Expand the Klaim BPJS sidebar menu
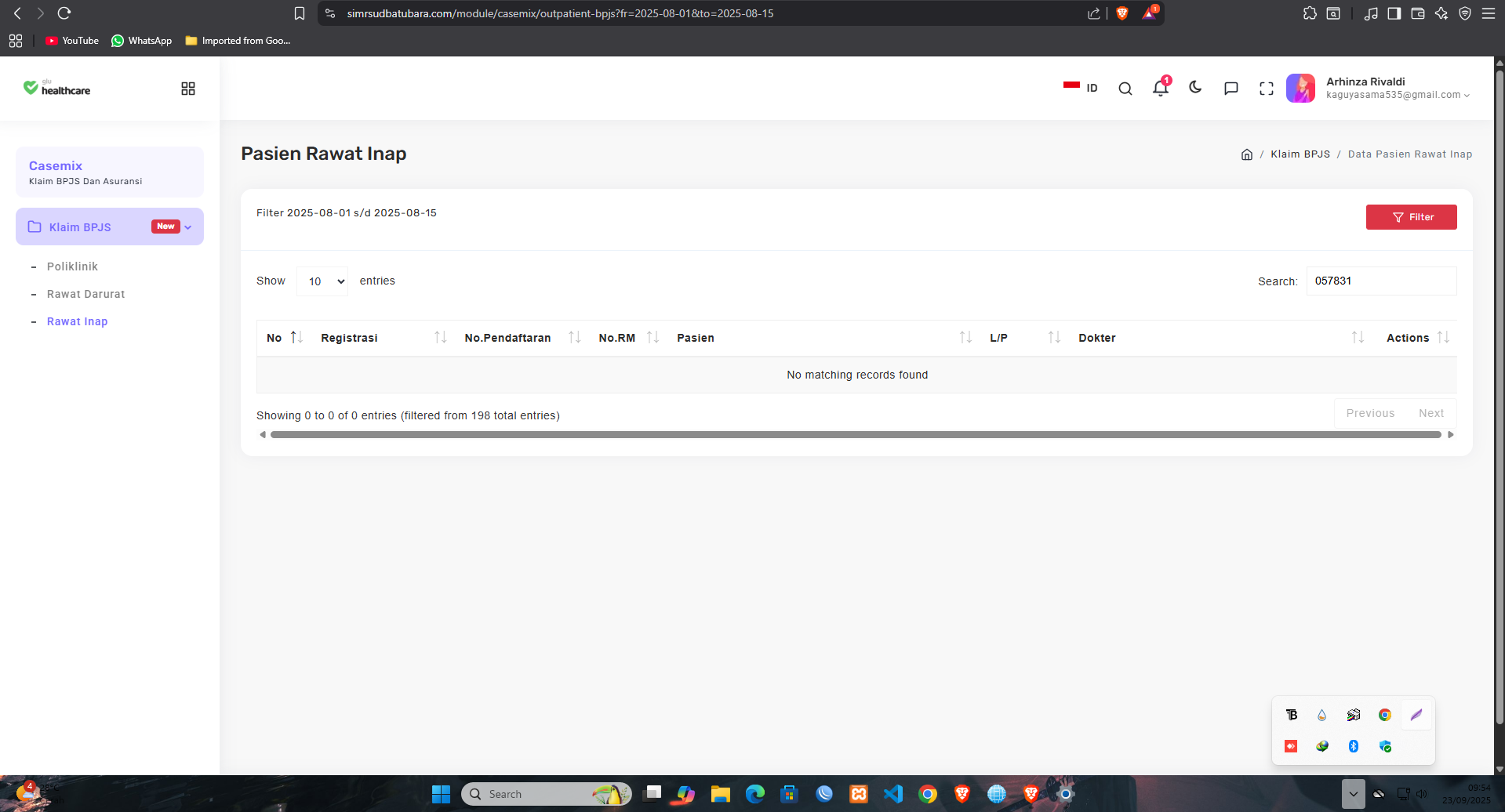 pos(110,227)
